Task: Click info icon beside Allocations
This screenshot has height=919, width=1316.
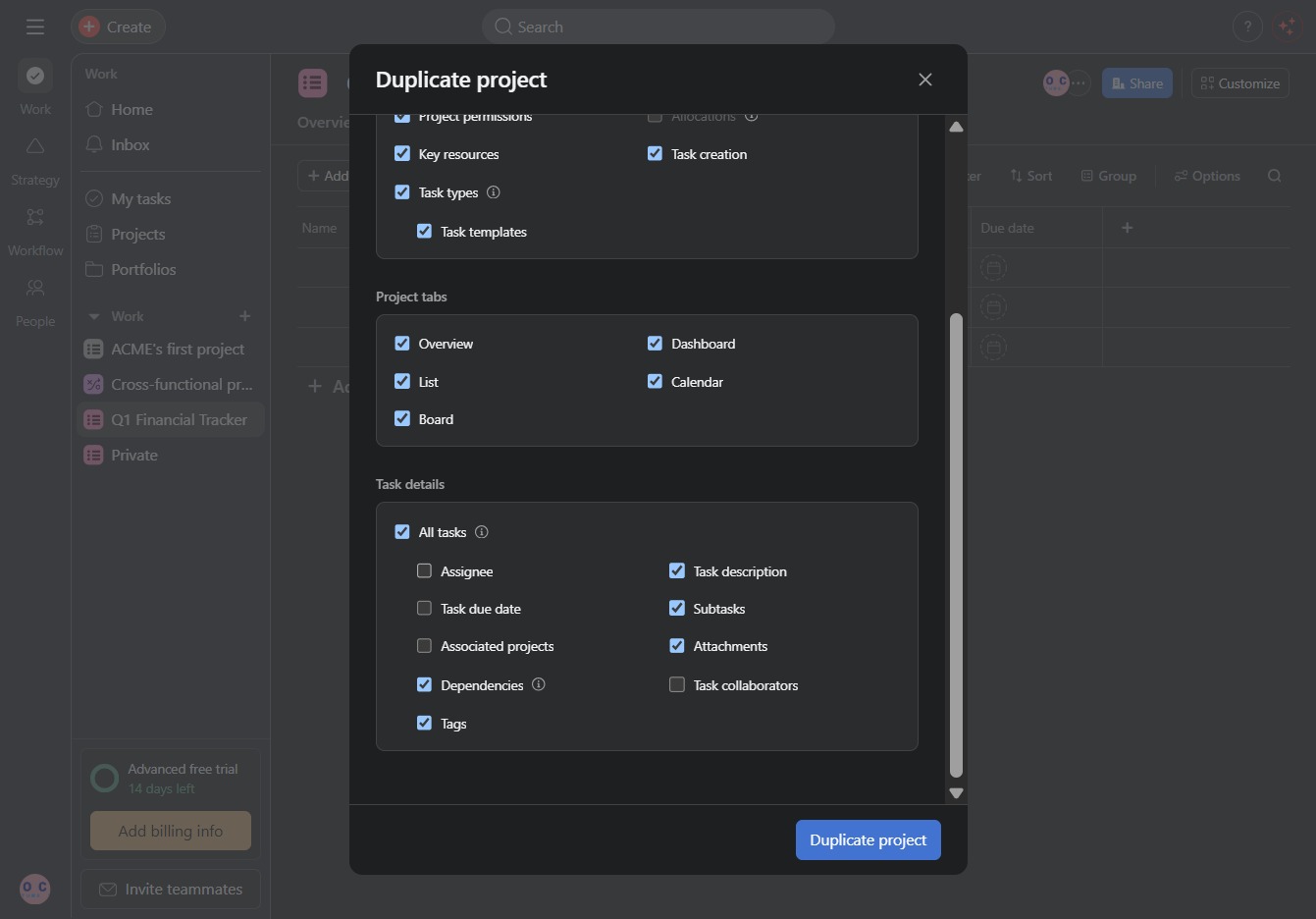Action: pos(752,116)
